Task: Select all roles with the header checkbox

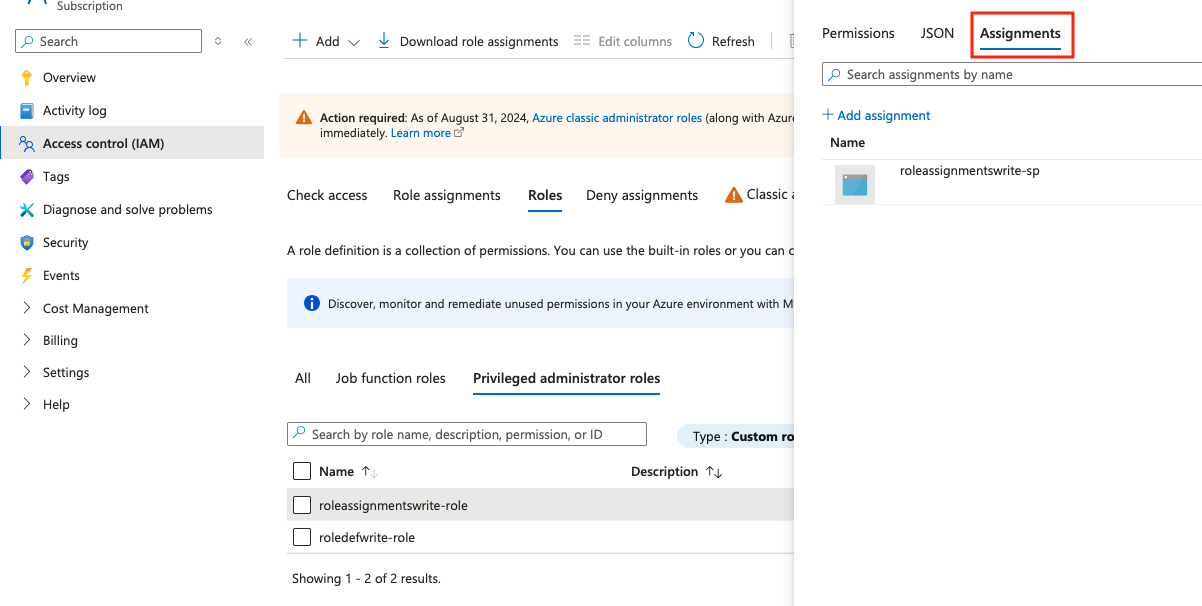Action: point(302,471)
